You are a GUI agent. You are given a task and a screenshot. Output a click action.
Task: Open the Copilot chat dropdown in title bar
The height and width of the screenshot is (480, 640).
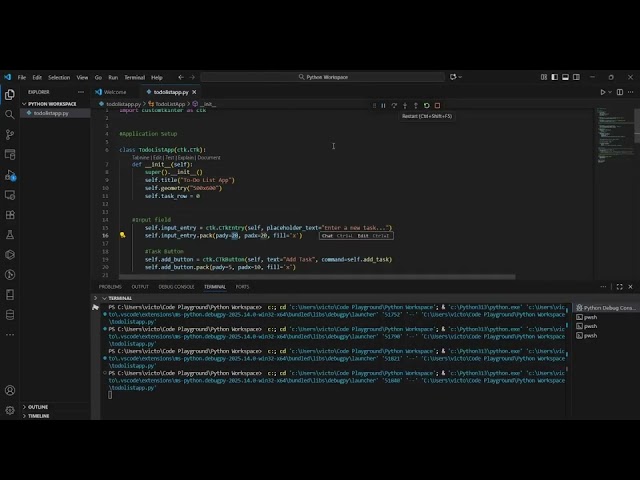click(460, 77)
